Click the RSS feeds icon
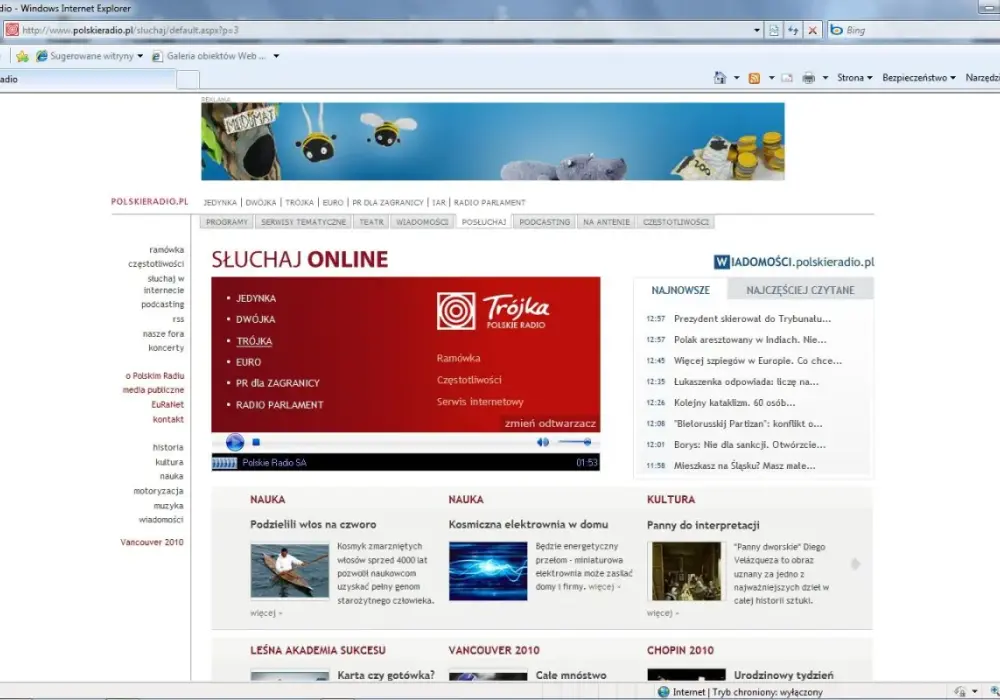This screenshot has height=700, width=1000. point(754,78)
